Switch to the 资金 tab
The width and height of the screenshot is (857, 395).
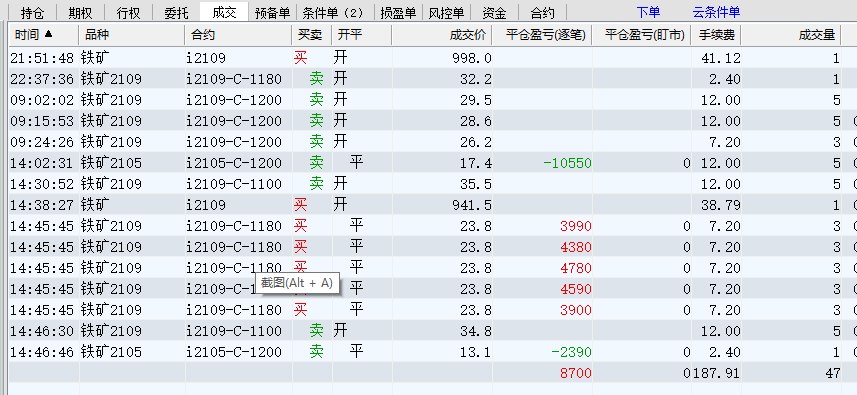tap(494, 12)
